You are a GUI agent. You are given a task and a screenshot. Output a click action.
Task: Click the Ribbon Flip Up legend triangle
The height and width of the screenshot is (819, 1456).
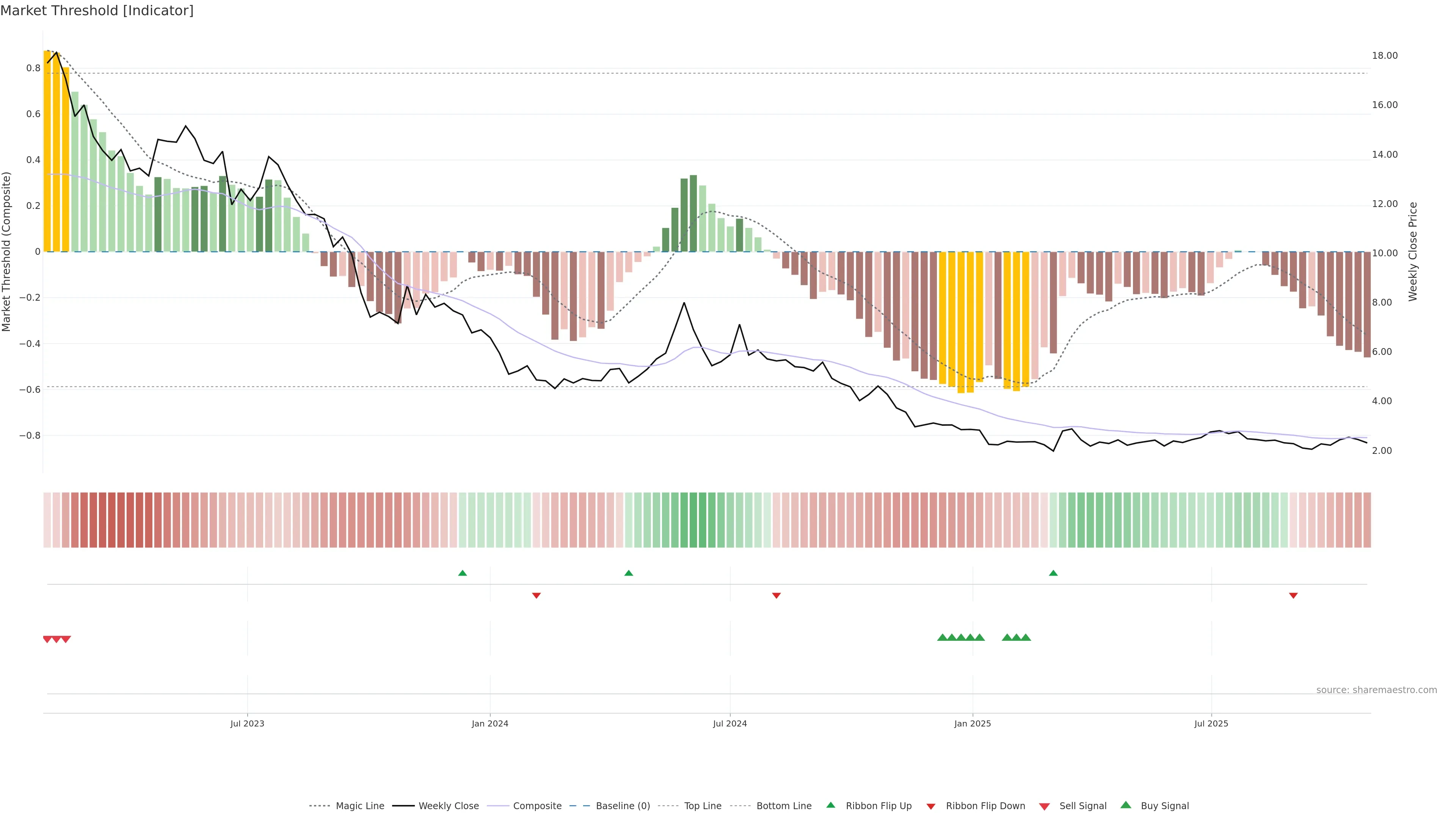(830, 805)
